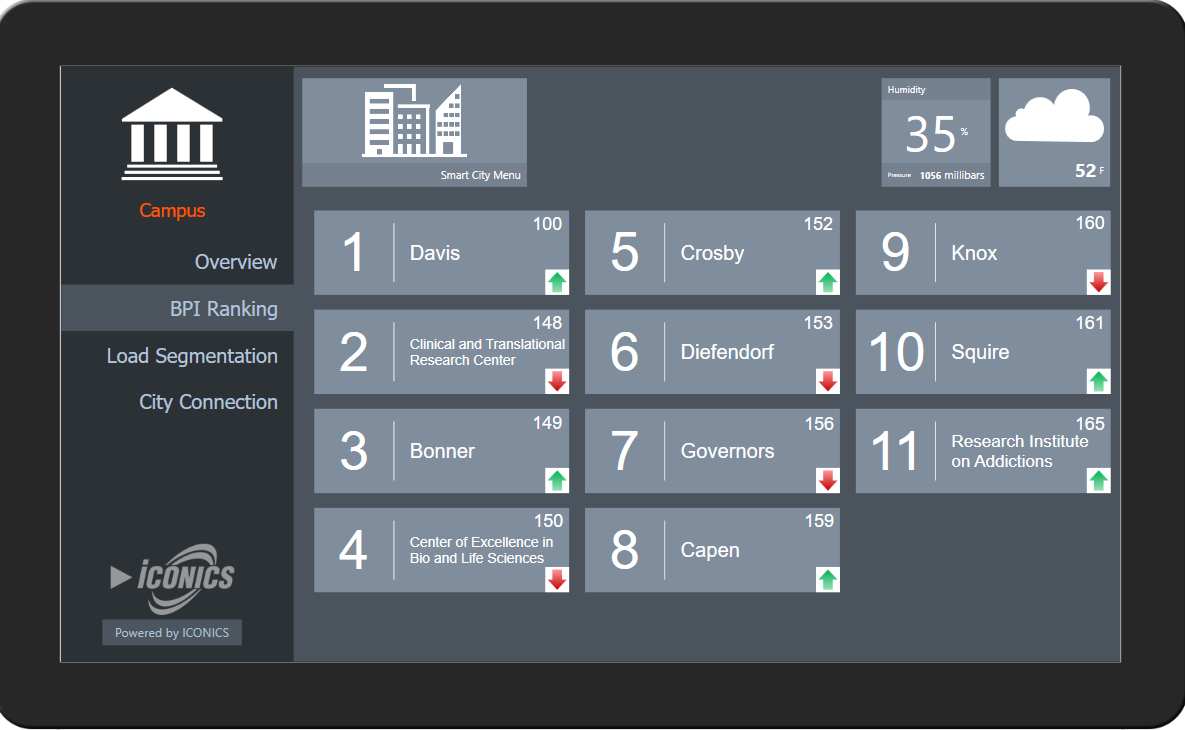Screen dimensions: 1185x730
Task: Click the ICONICS logo in sidebar
Action: tap(172, 577)
